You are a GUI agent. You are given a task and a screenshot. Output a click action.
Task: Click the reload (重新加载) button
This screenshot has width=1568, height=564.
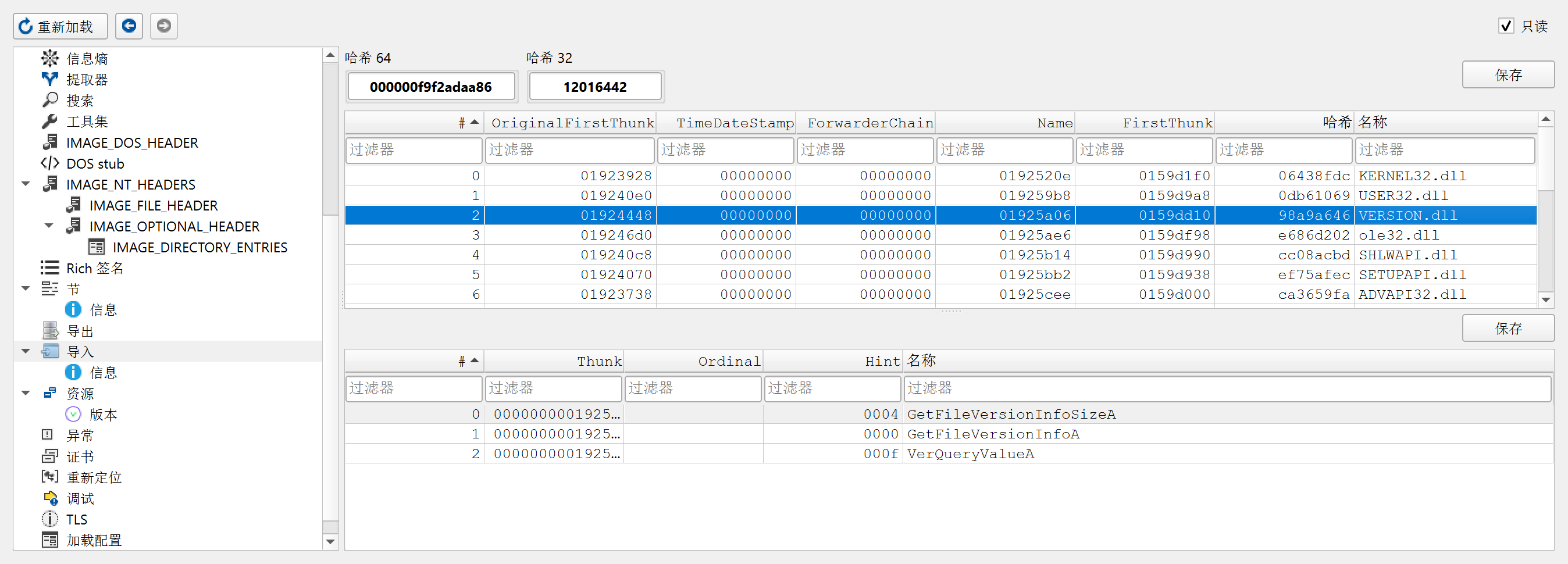(x=60, y=26)
